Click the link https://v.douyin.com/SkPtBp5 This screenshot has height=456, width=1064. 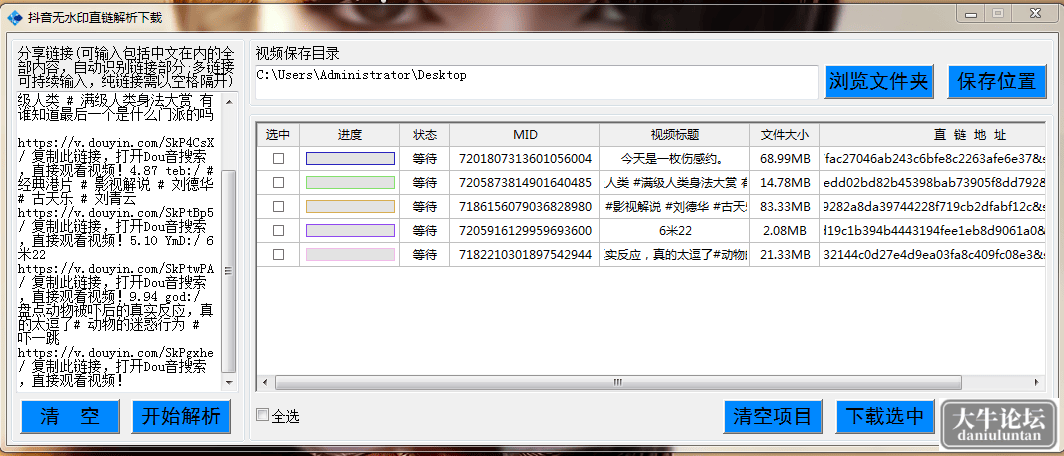point(116,213)
